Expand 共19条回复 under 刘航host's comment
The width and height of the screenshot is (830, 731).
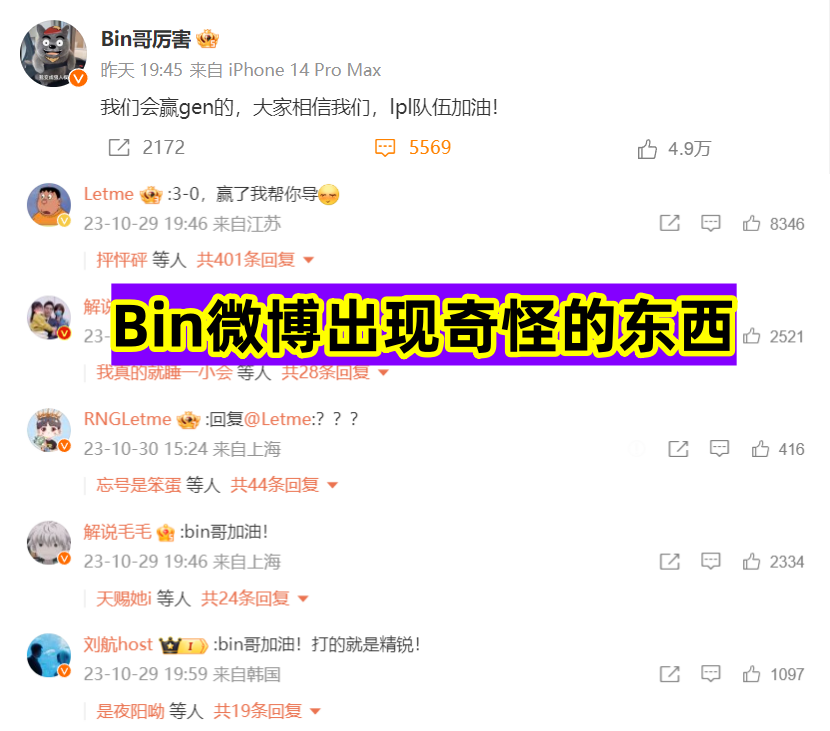(x=267, y=711)
